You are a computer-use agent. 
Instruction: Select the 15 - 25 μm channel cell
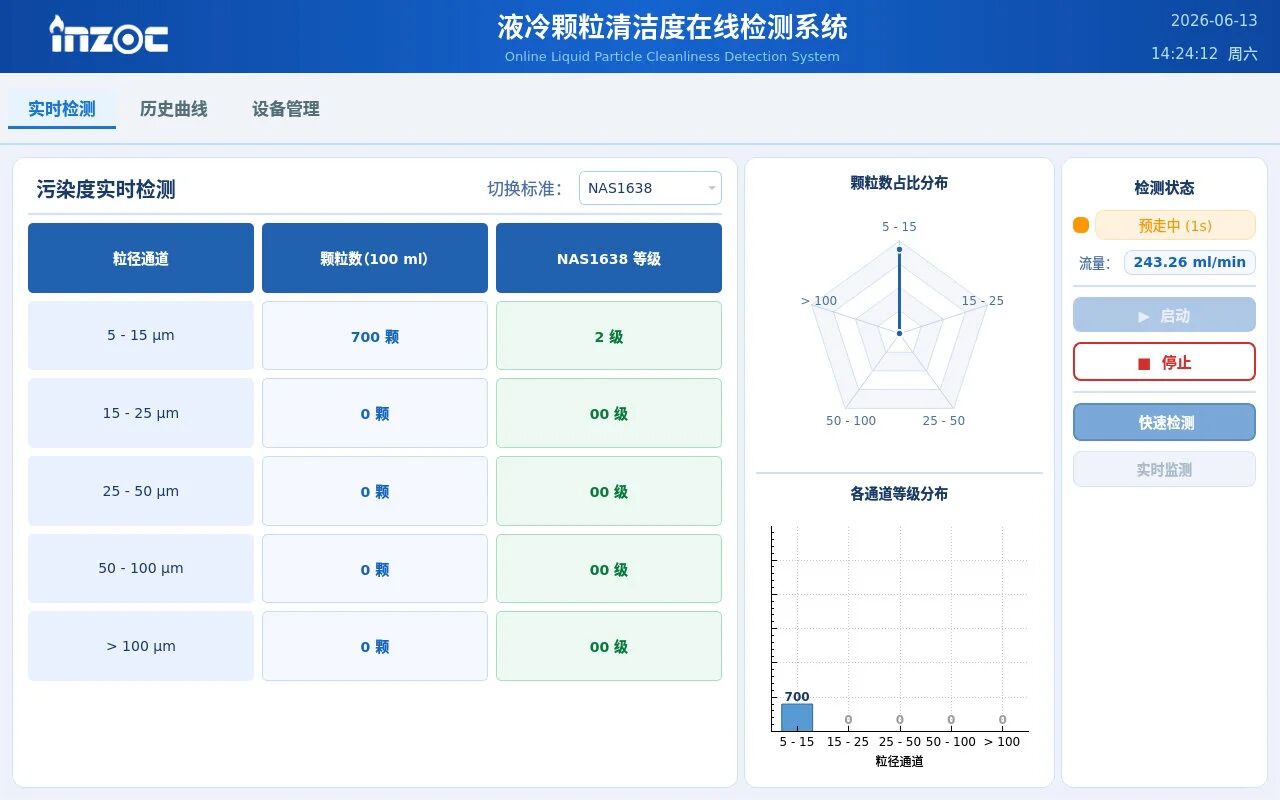[x=141, y=413]
